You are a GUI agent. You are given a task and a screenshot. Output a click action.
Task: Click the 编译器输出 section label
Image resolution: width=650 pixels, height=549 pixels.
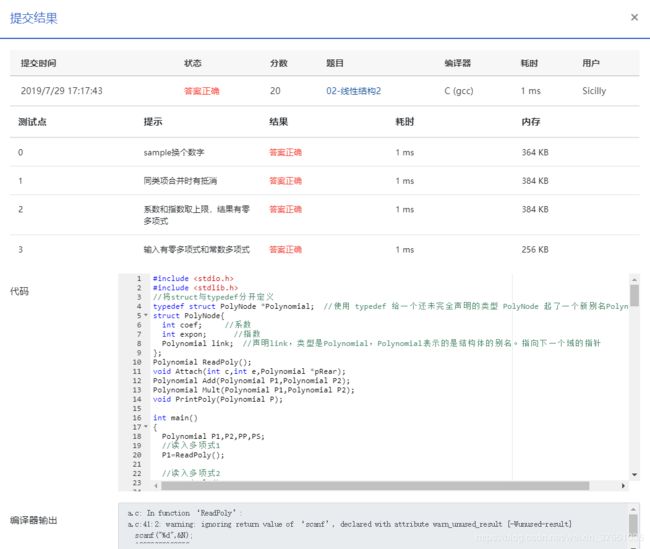click(x=34, y=520)
